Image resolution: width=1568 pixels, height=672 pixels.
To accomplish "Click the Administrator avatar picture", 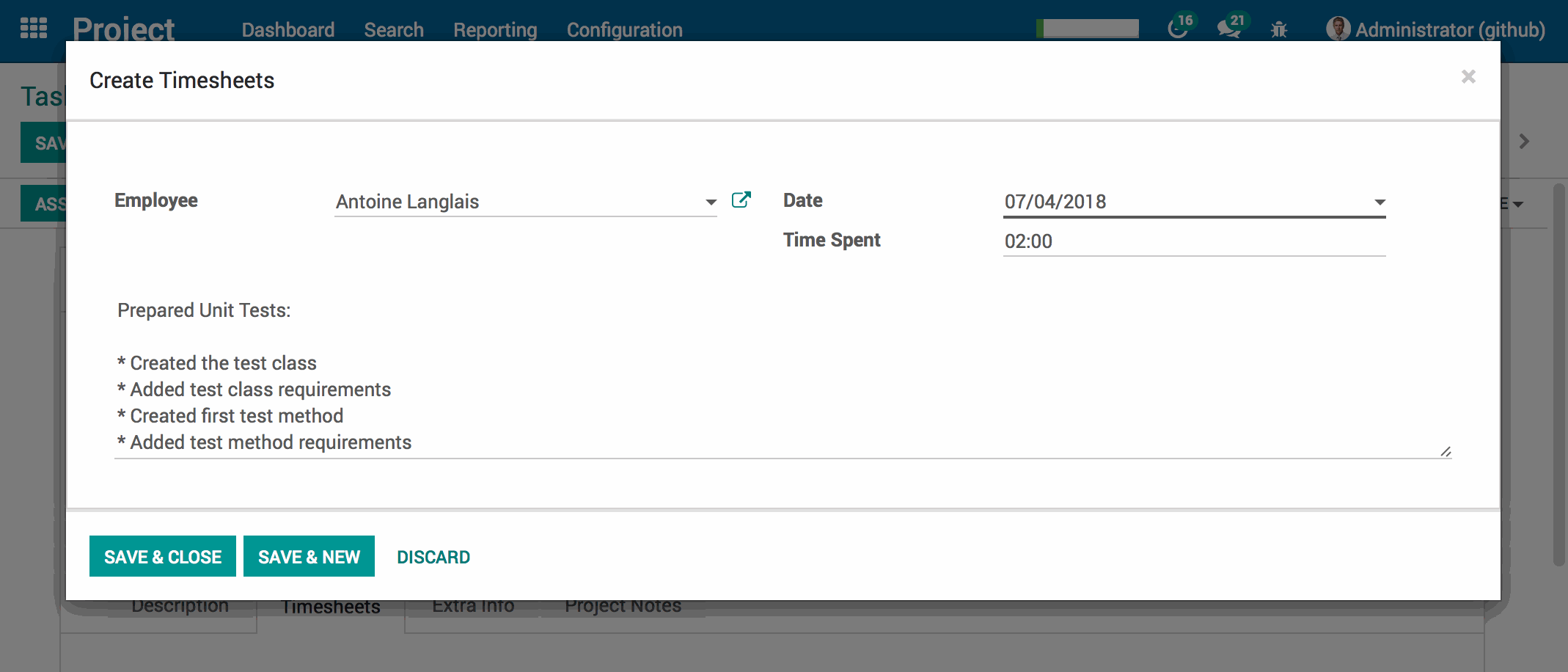I will (x=1338, y=29).
